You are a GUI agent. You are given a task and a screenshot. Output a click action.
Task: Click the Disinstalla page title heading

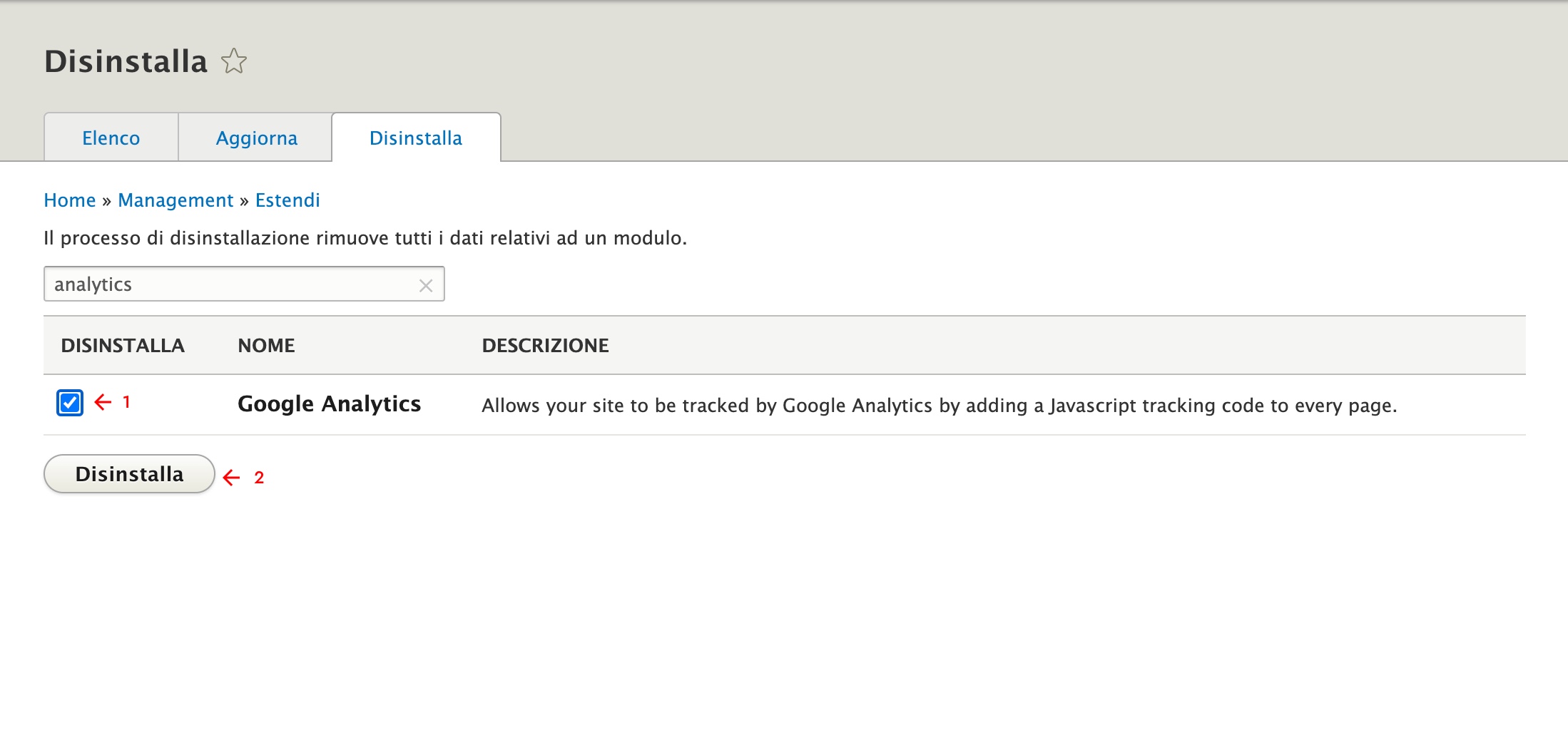(126, 61)
